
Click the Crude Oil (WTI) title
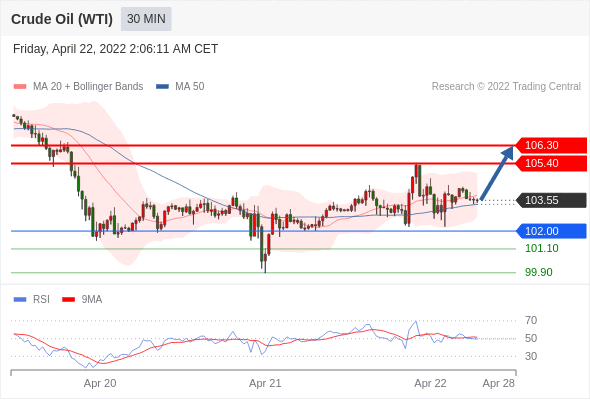[x=62, y=19]
